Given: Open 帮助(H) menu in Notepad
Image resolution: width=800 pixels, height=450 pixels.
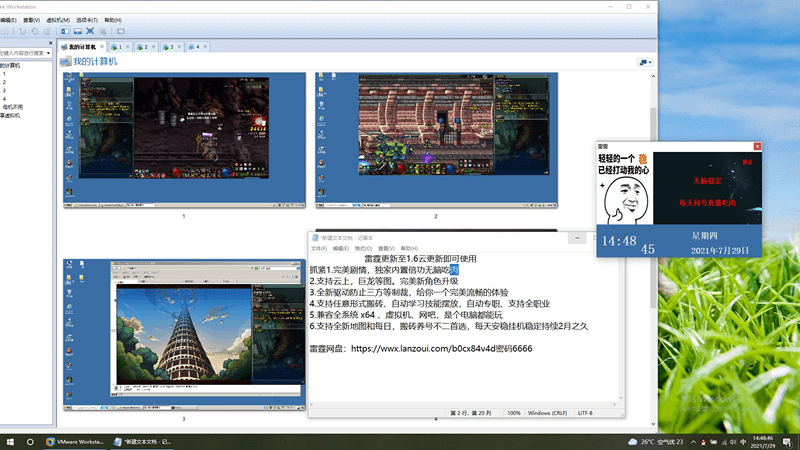Looking at the screenshot, I should (x=409, y=248).
